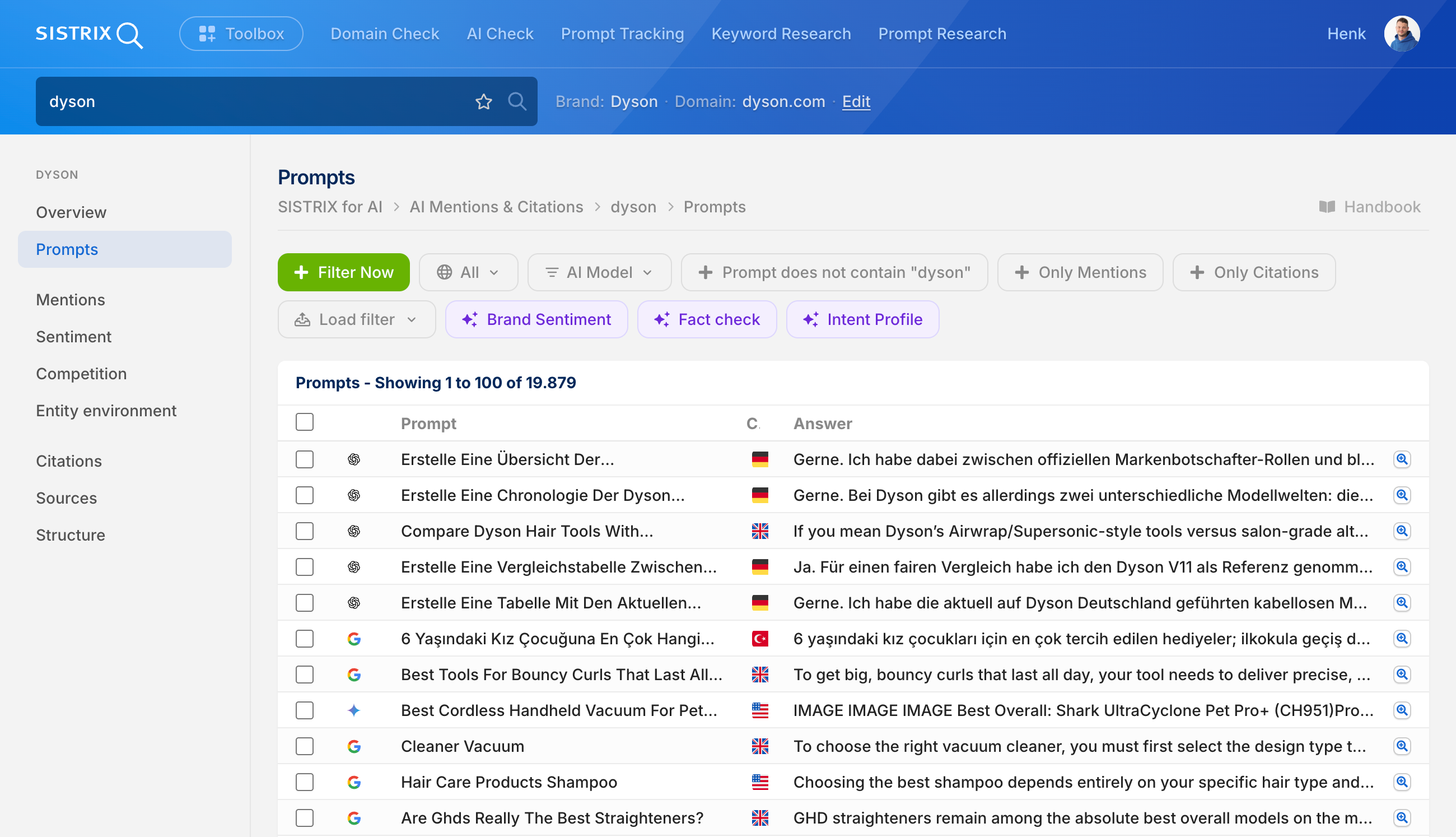Select Structure in the sidebar
Viewport: 1456px width, 837px height.
click(125, 535)
